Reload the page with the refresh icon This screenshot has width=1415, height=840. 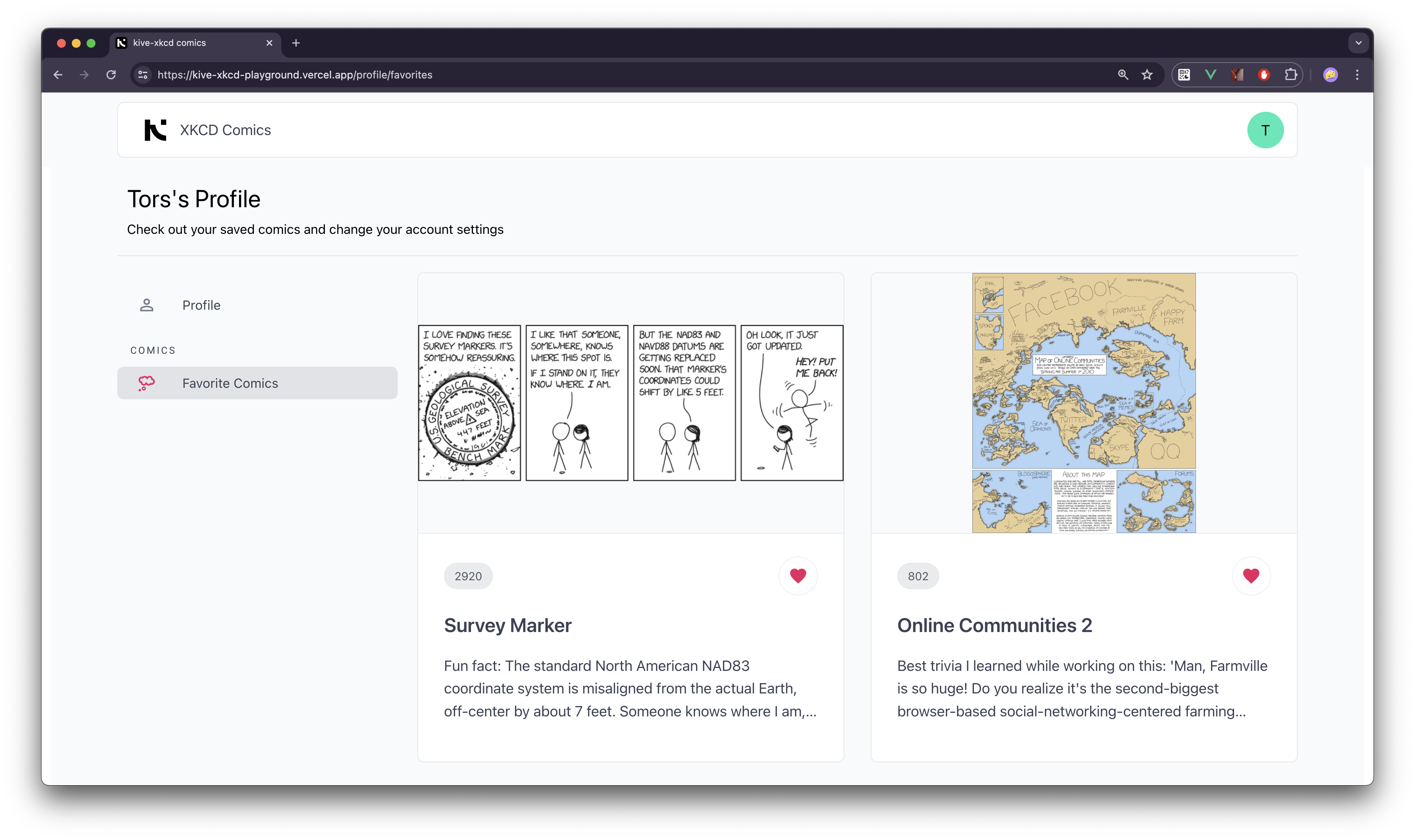[111, 75]
